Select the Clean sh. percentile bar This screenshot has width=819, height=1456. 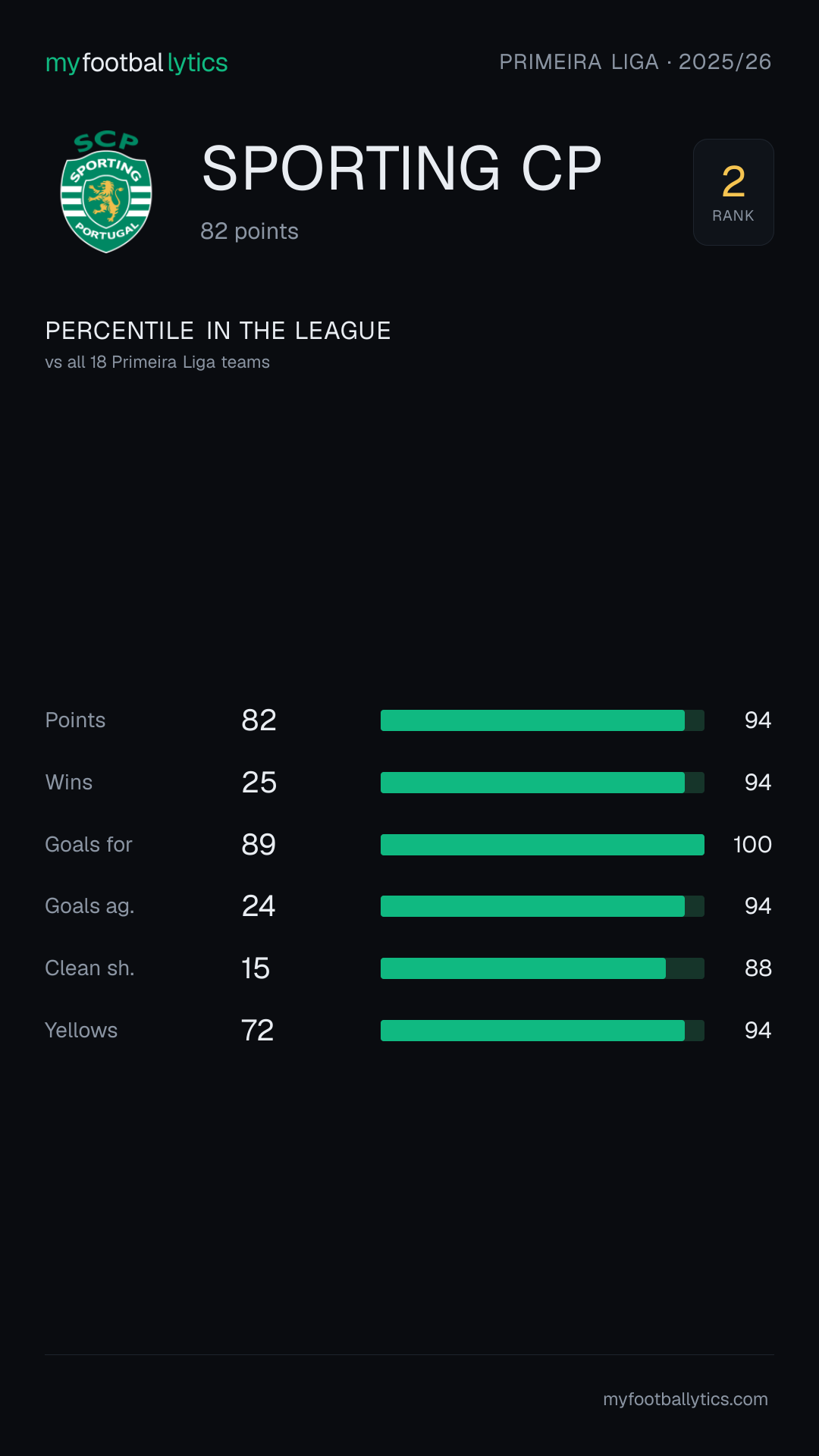542,968
